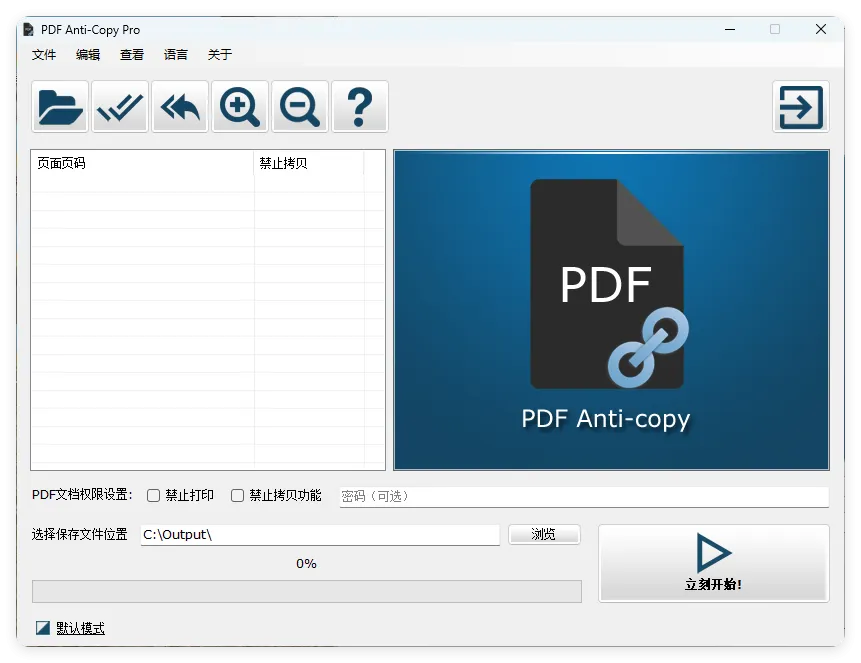Select all pages with the double checkmark icon
Viewport: 861px width, 663px height.
(x=119, y=106)
